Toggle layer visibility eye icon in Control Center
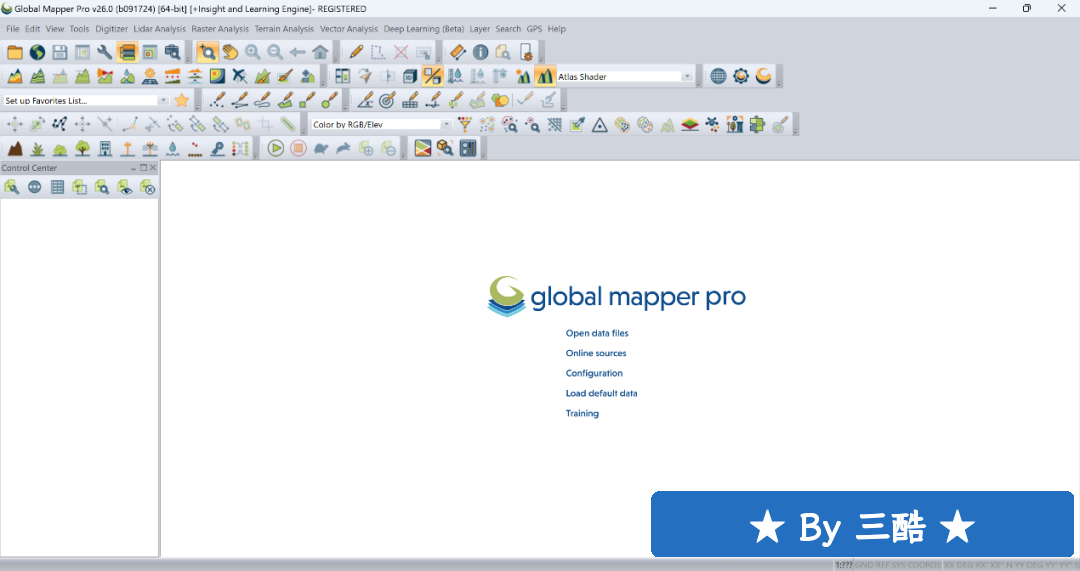The width and height of the screenshot is (1080, 571). pyautogui.click(x=125, y=187)
